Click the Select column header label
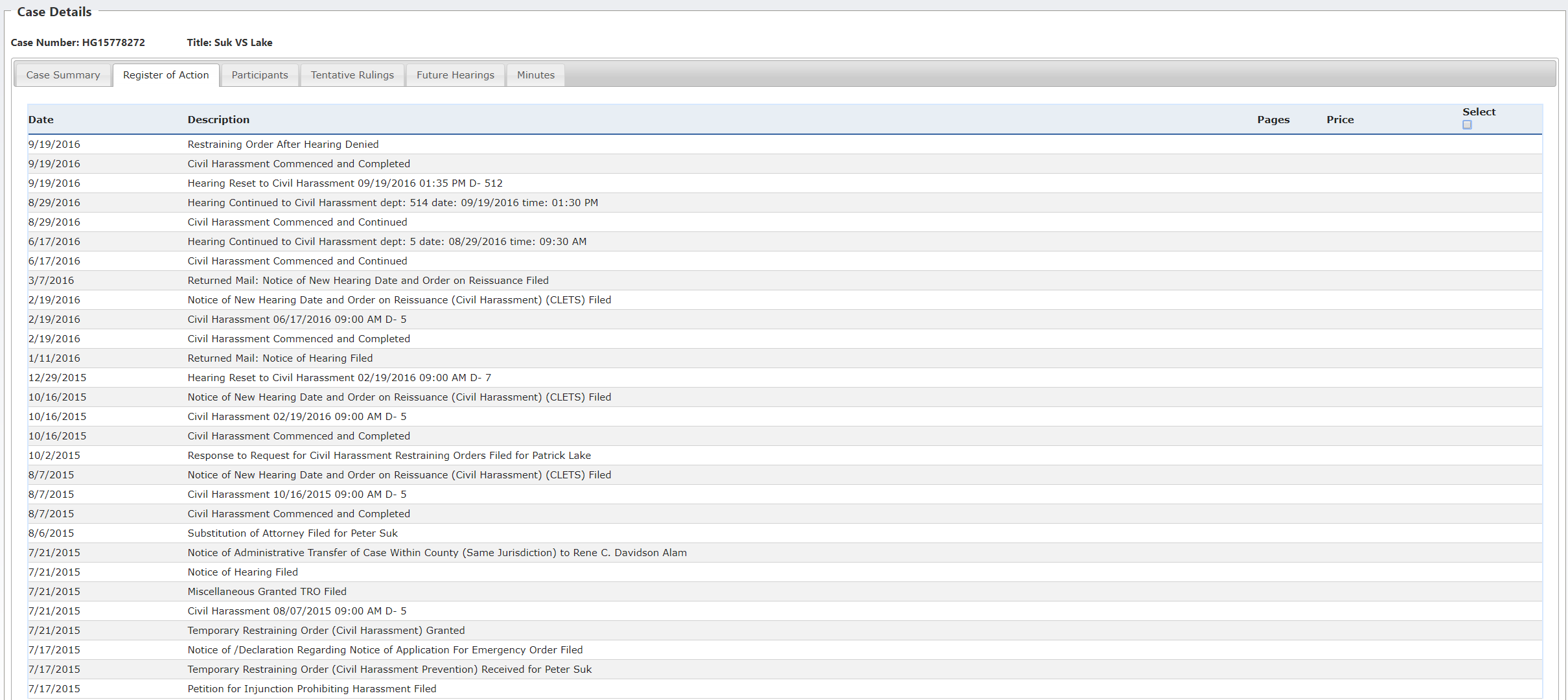 click(x=1479, y=112)
